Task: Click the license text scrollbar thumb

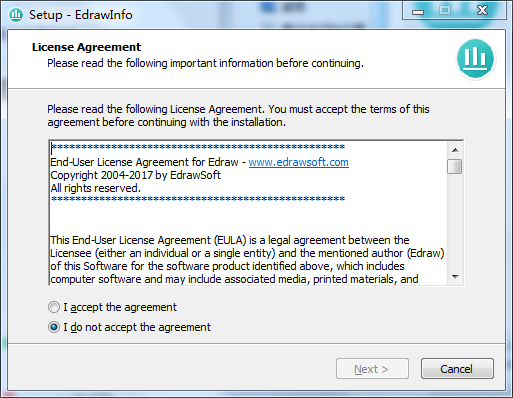Action: tap(455, 166)
